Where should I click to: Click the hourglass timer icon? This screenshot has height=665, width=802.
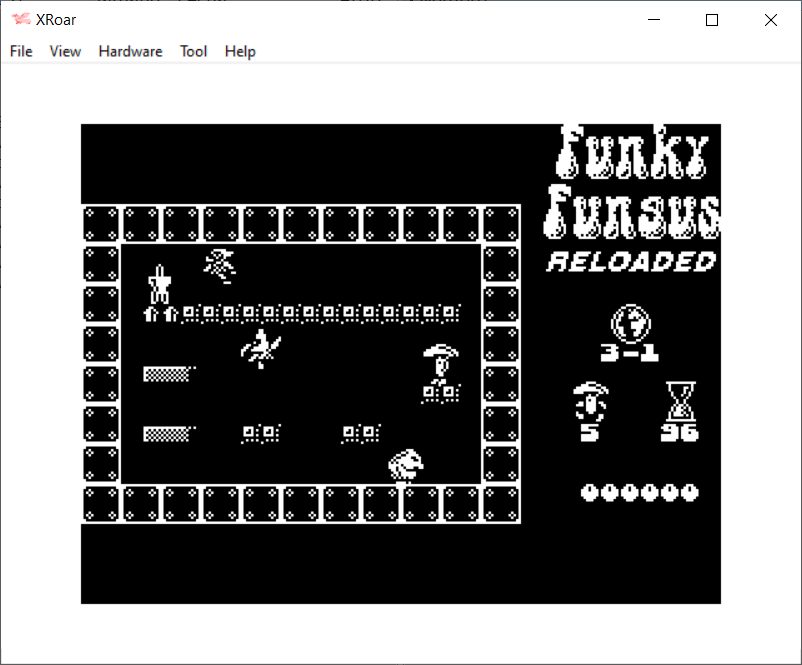pyautogui.click(x=680, y=402)
